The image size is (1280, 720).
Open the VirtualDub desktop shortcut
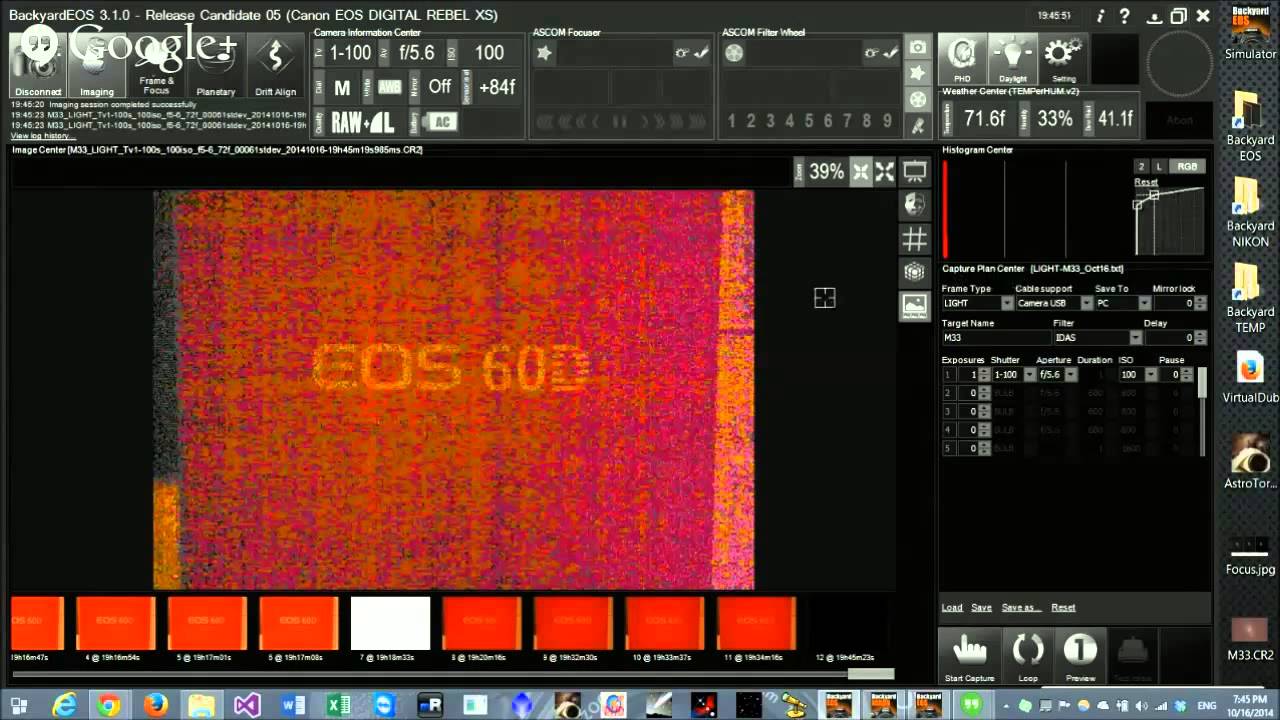[x=1249, y=377]
